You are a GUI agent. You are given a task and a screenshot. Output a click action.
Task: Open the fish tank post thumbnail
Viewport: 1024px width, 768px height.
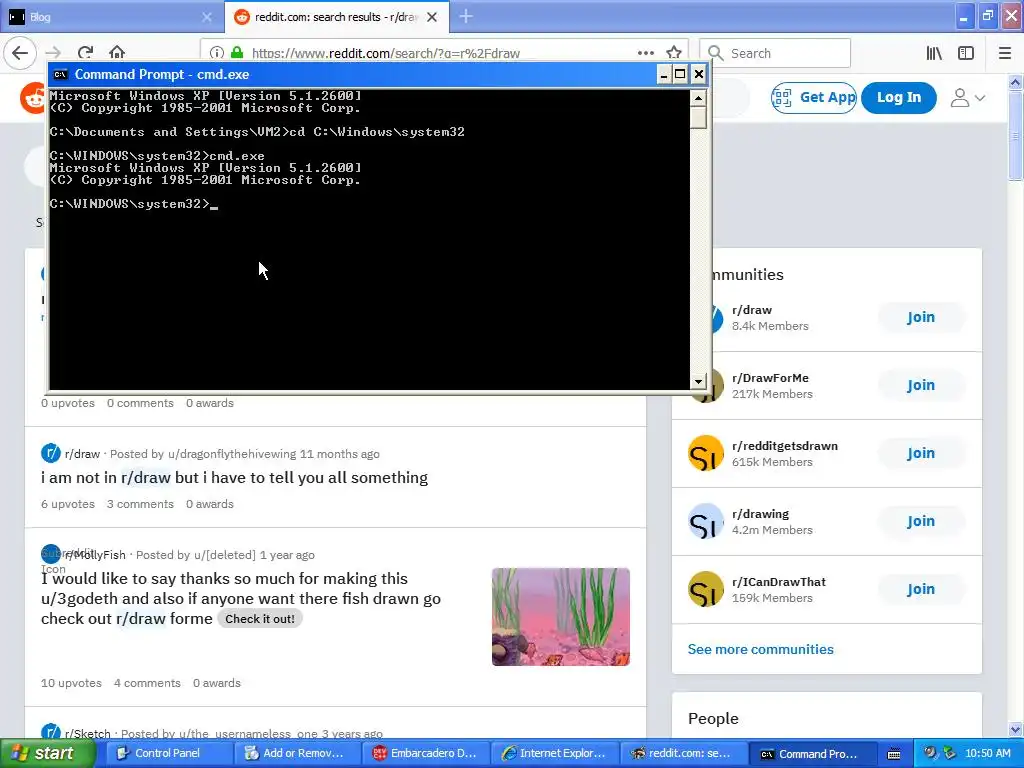(561, 616)
